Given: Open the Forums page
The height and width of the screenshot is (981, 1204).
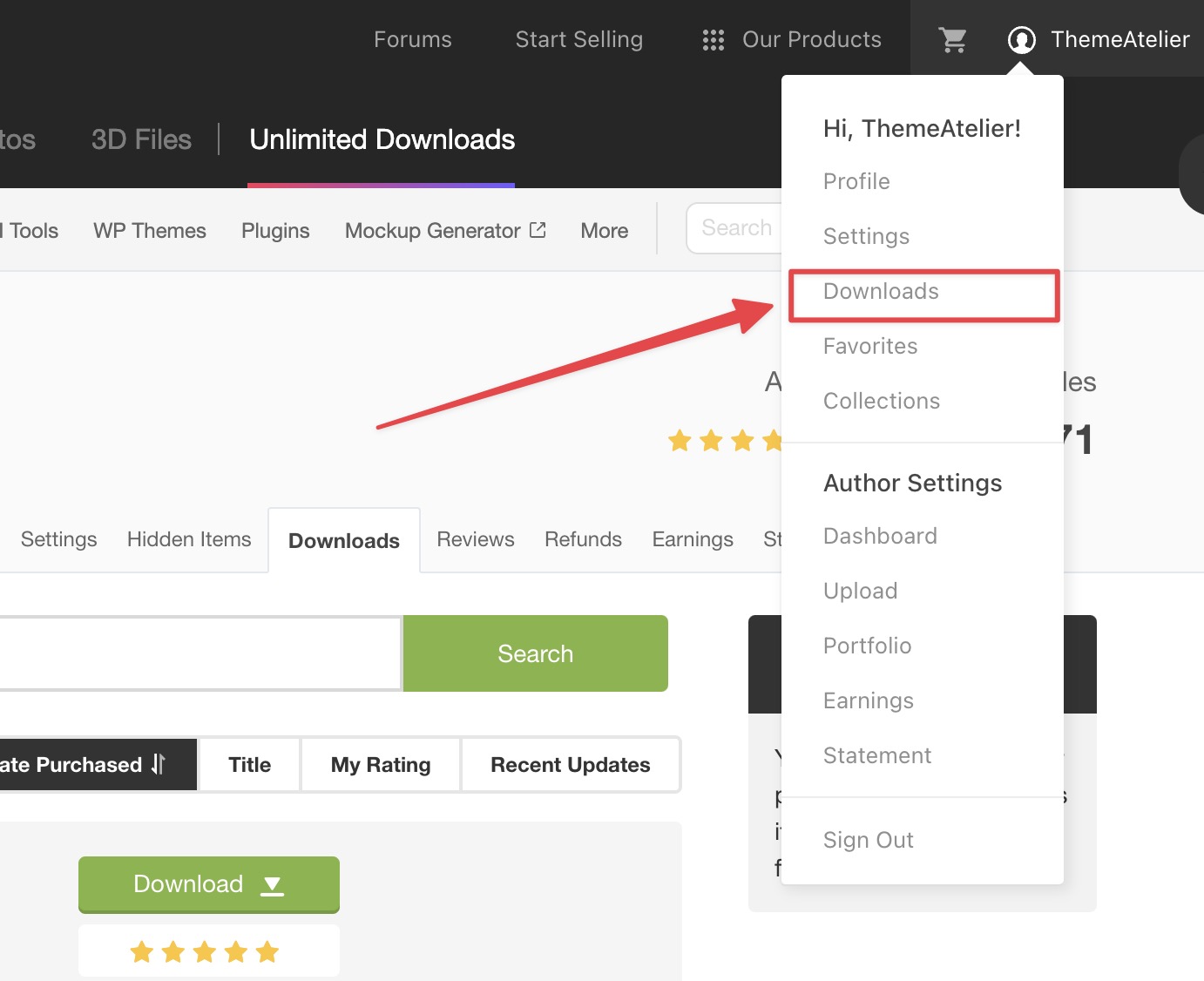Looking at the screenshot, I should tap(412, 39).
